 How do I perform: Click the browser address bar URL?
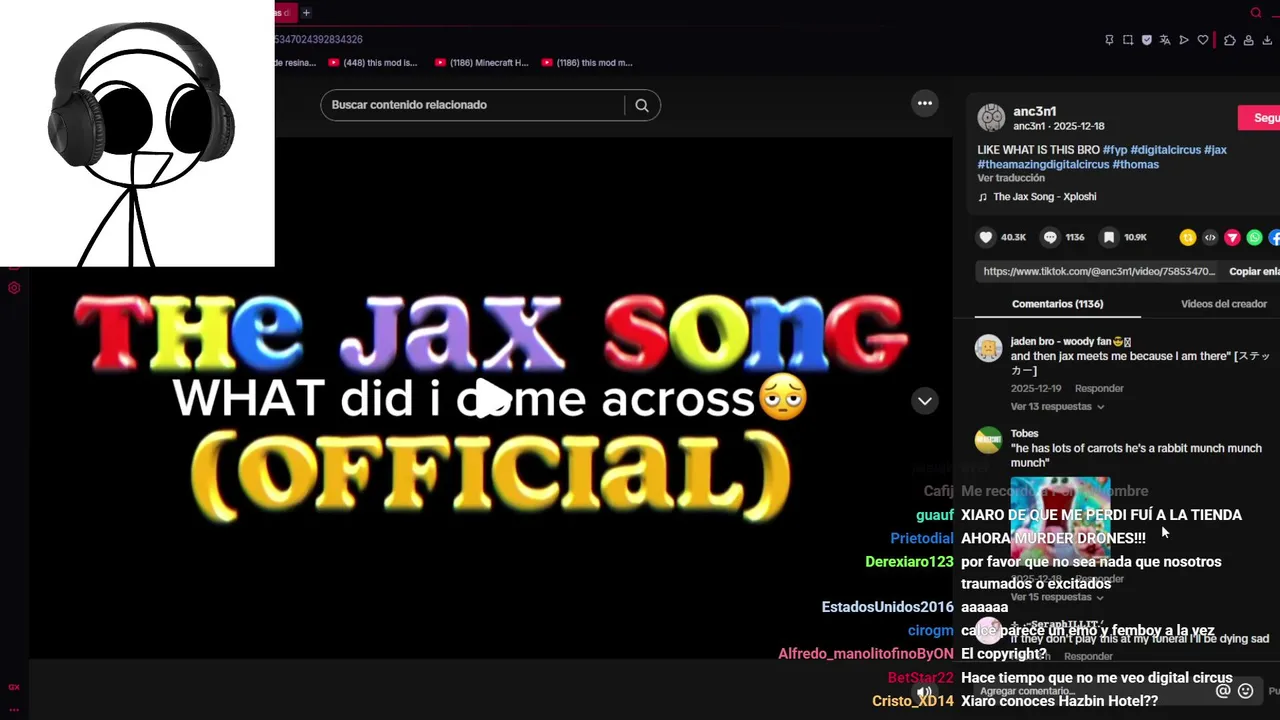(318, 40)
